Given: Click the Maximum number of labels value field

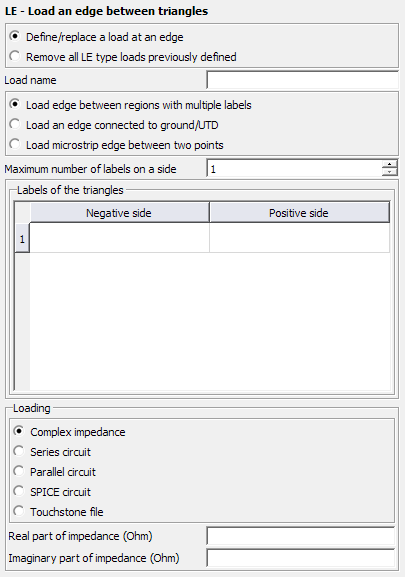Looking at the screenshot, I should 294,169.
